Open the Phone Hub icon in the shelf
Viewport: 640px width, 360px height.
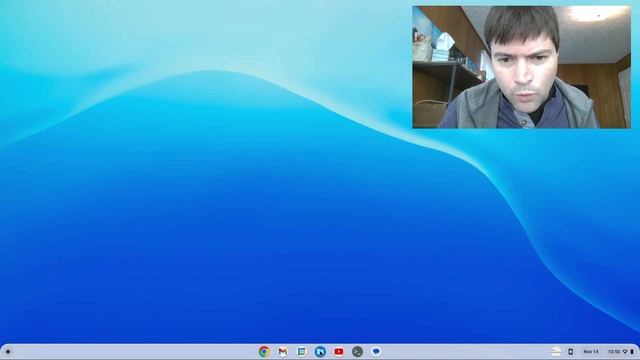click(x=571, y=351)
